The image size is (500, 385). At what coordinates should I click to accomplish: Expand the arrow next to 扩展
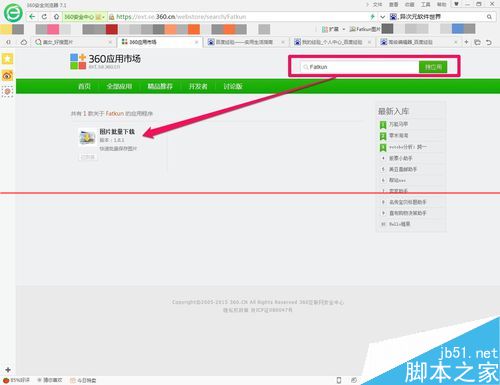point(344,29)
